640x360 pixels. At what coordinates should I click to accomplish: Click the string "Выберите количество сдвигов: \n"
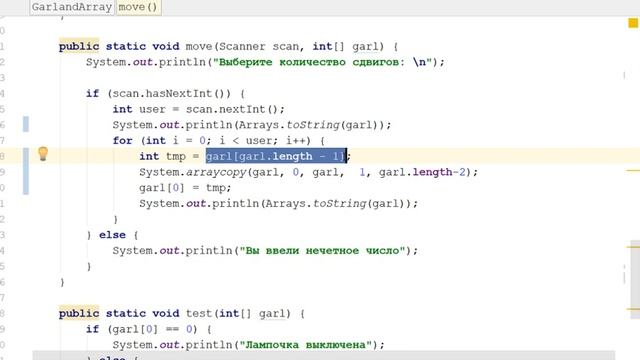coord(322,62)
